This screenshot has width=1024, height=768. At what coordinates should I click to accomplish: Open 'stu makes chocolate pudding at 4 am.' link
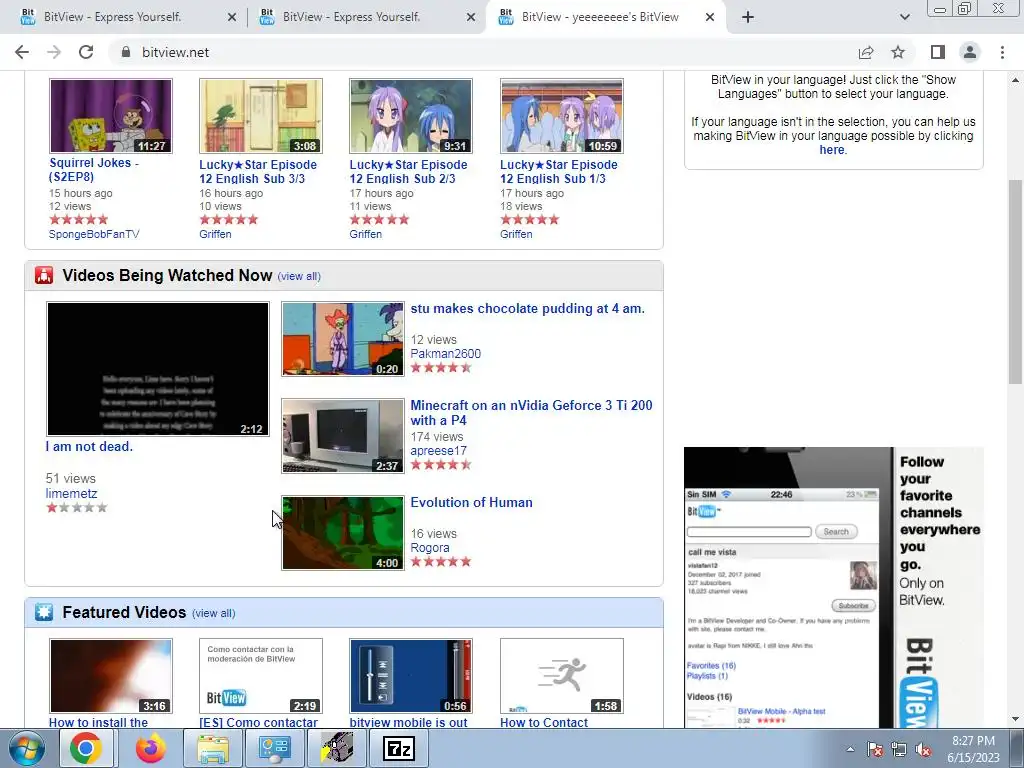527,309
